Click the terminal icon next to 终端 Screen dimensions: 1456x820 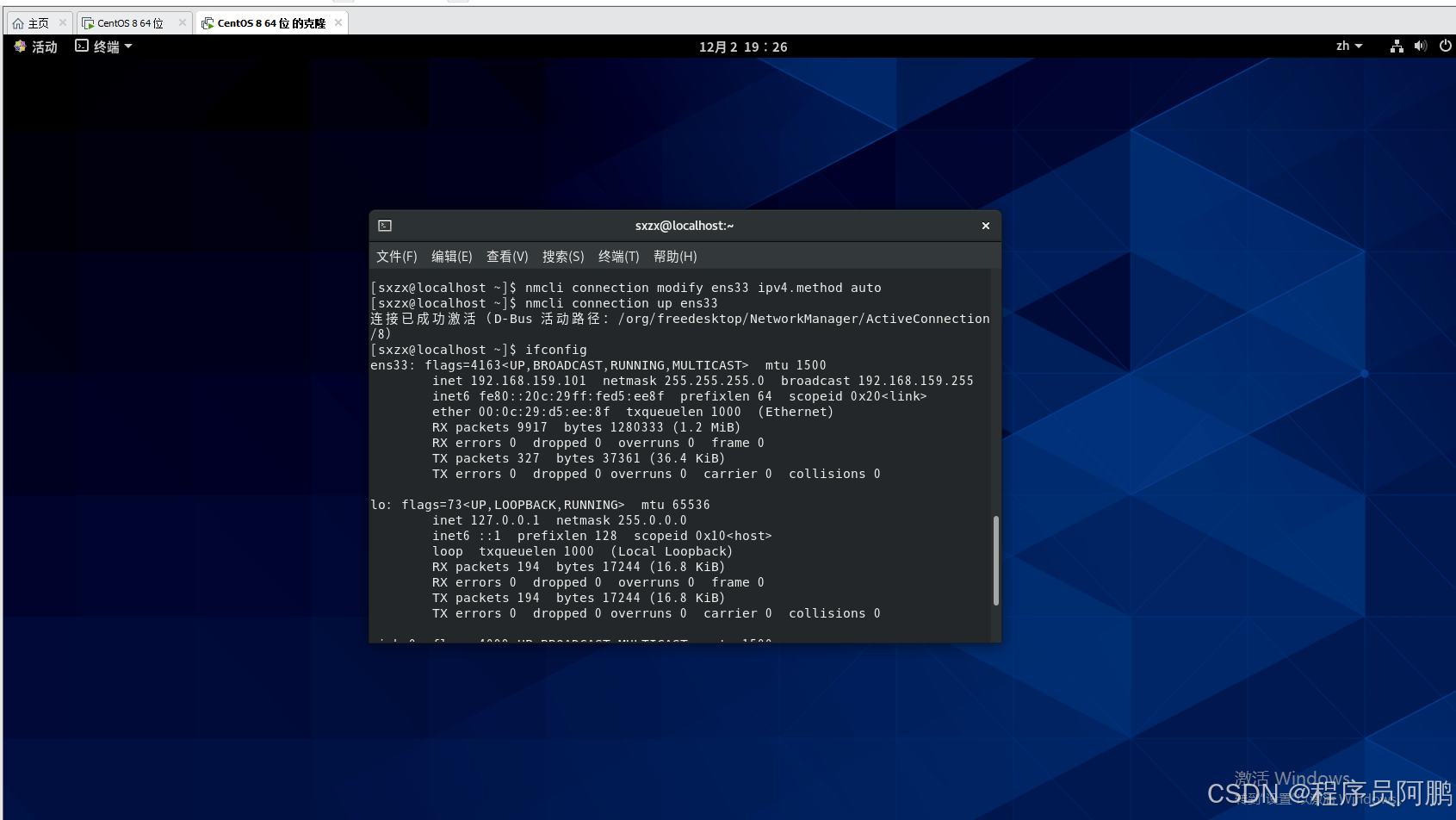point(82,46)
